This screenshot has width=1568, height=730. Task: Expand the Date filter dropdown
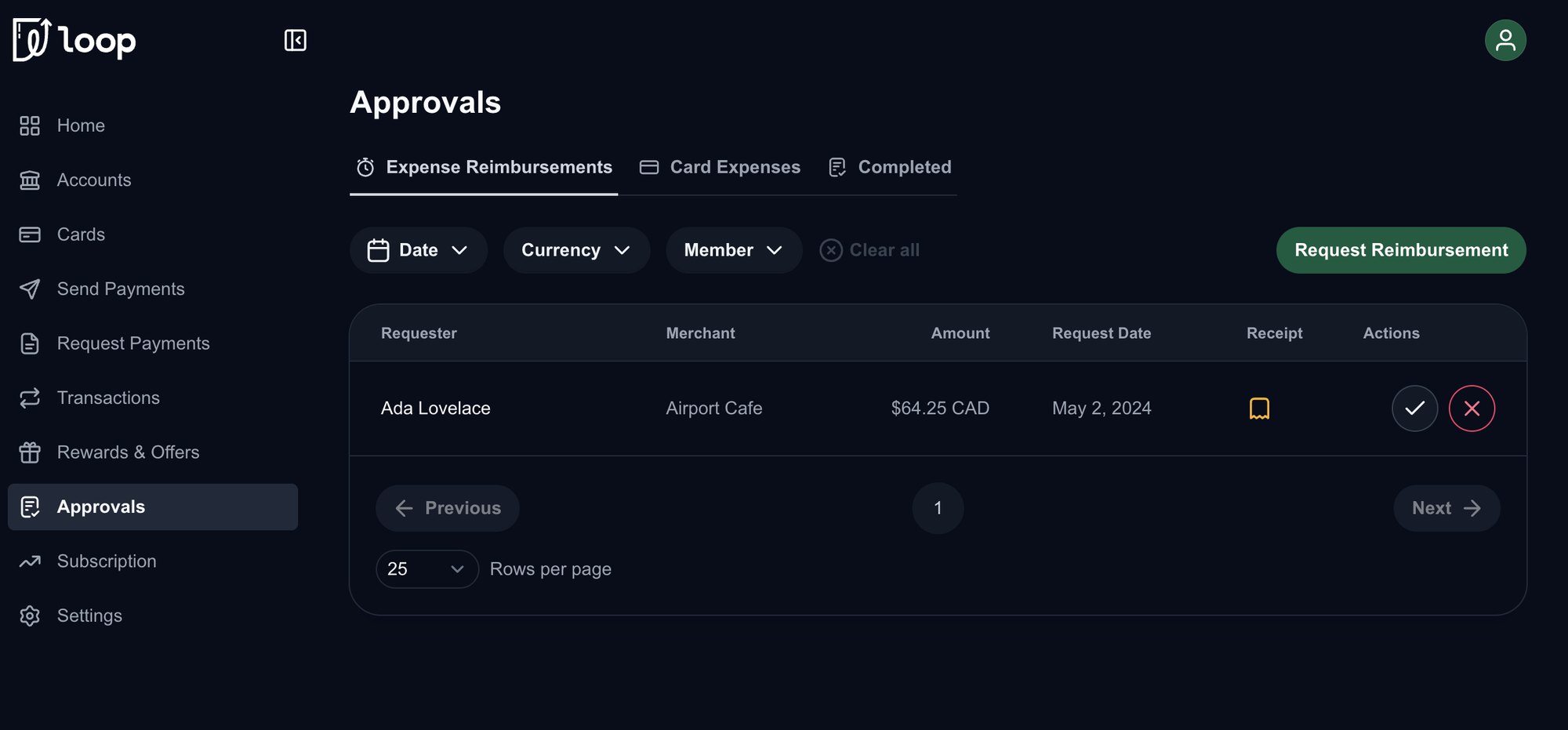[x=419, y=250]
